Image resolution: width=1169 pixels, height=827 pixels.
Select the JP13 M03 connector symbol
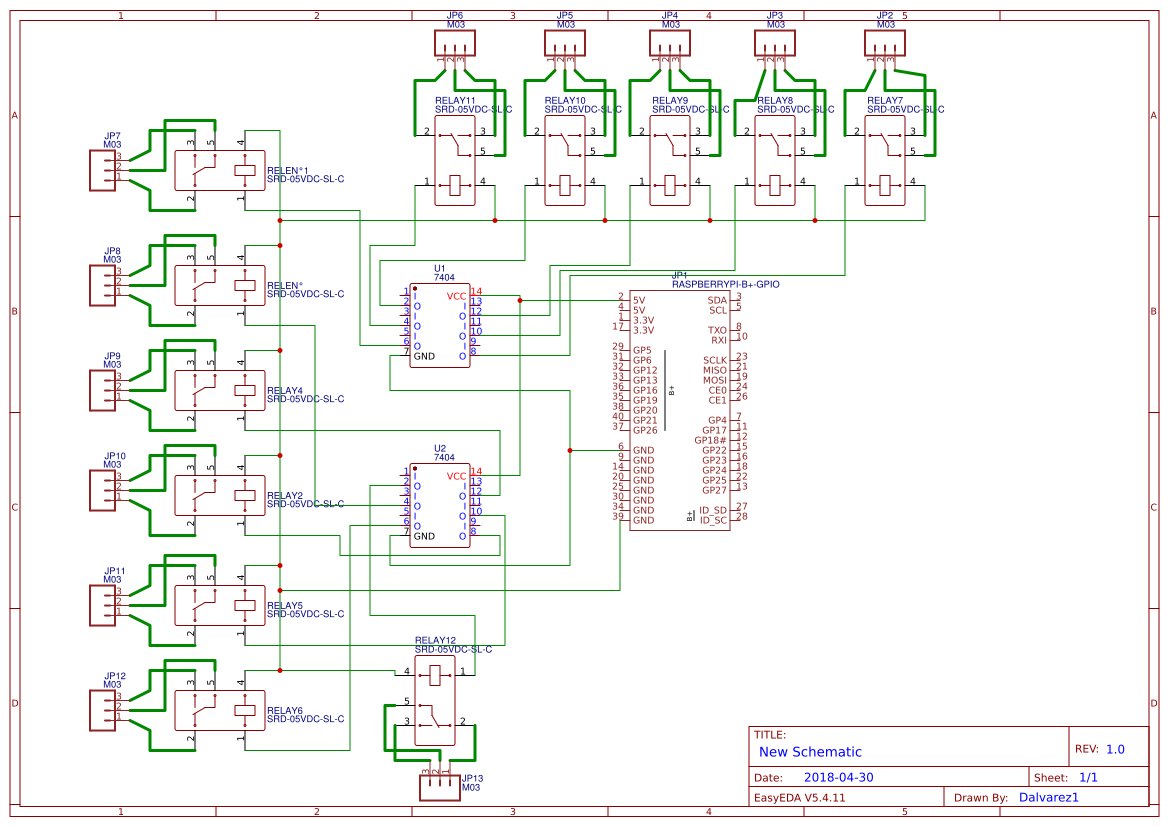pos(440,788)
